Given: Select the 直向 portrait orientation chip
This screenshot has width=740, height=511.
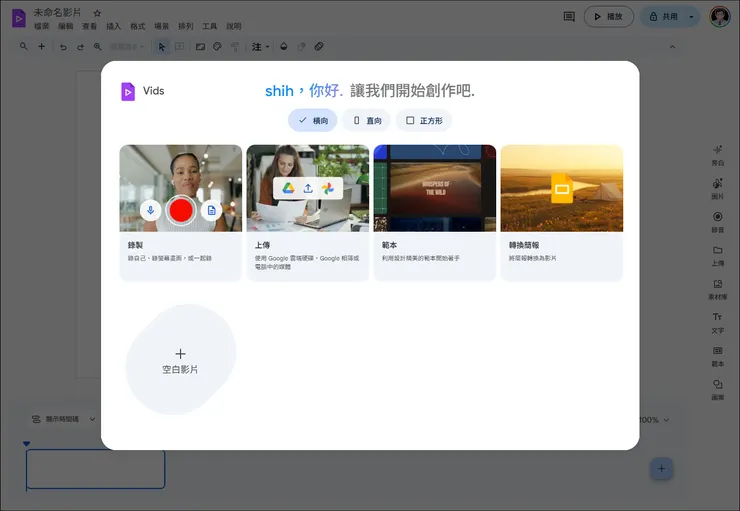Looking at the screenshot, I should pyautogui.click(x=367, y=120).
